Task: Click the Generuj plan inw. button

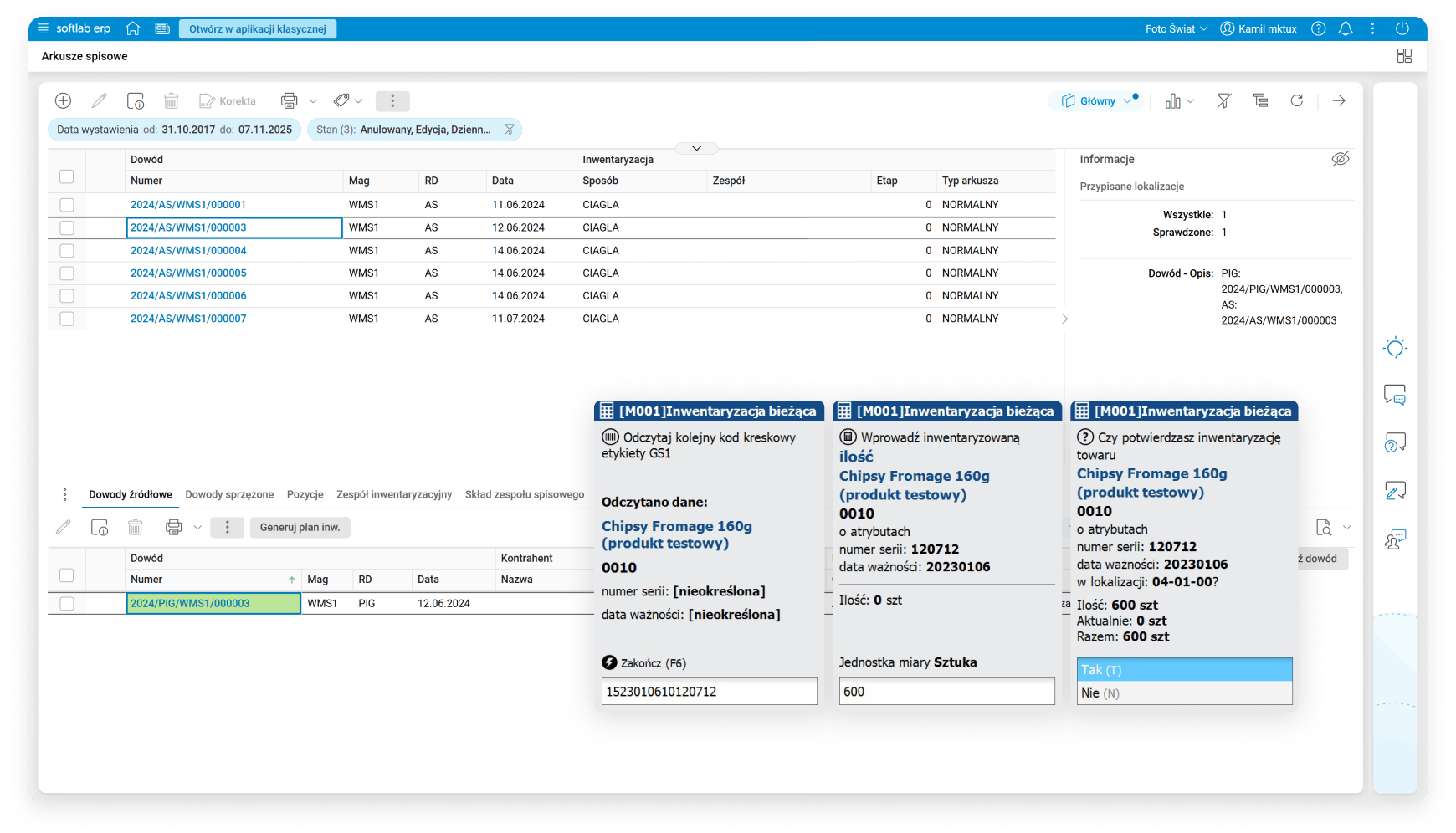Action: coord(300,528)
